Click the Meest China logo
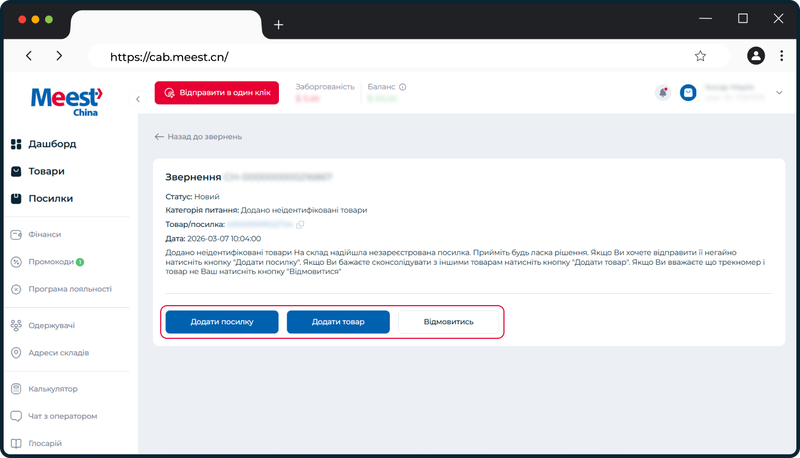Screen dimensions: 800x458 click(66, 101)
